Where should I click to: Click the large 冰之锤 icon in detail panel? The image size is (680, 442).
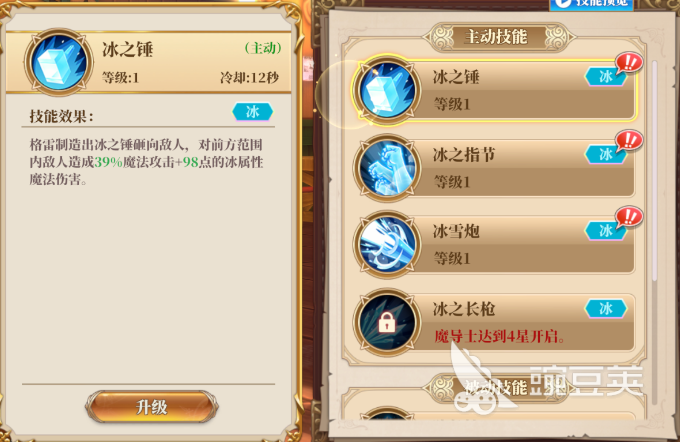coord(59,62)
